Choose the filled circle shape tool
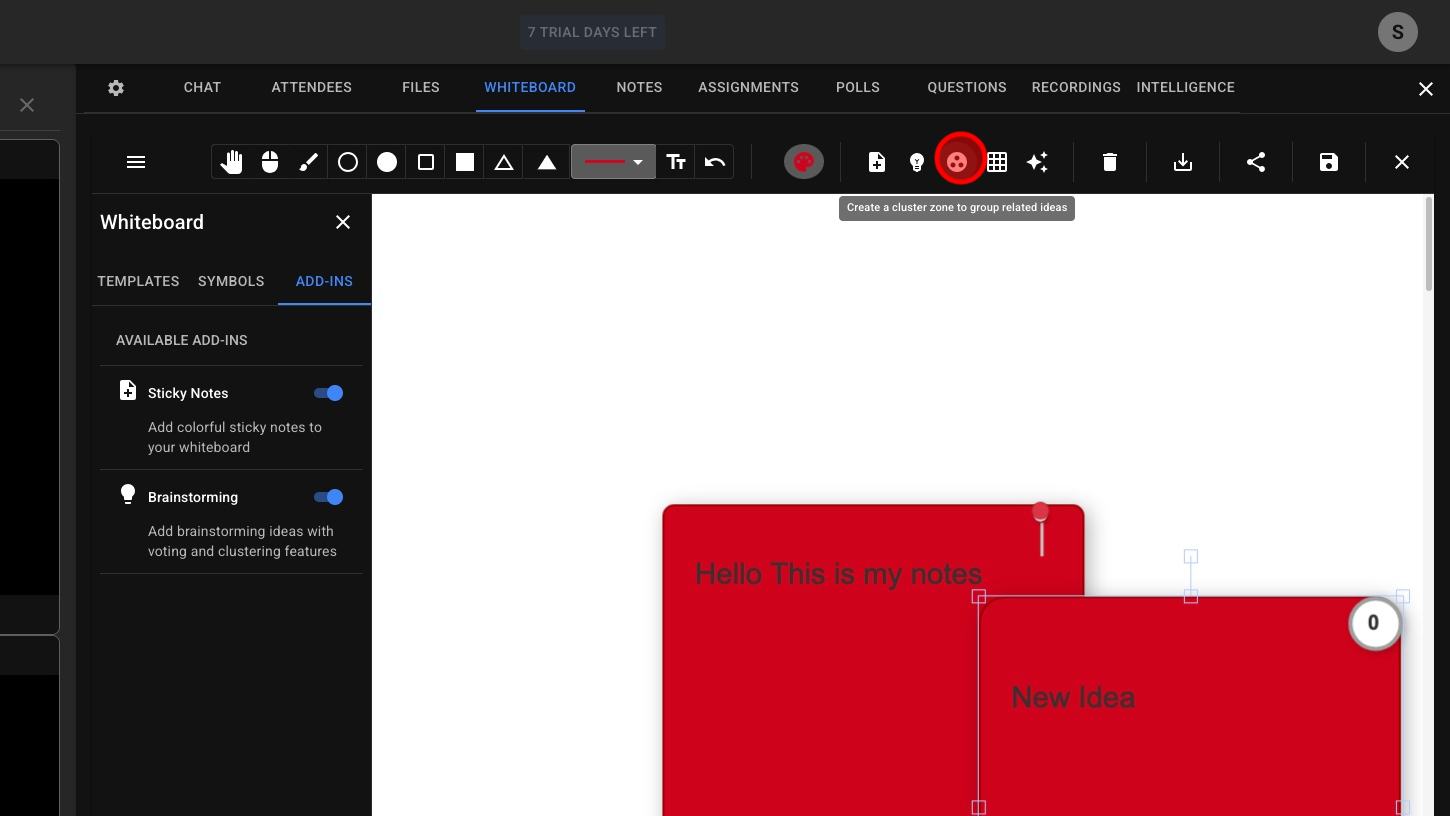 coord(387,162)
